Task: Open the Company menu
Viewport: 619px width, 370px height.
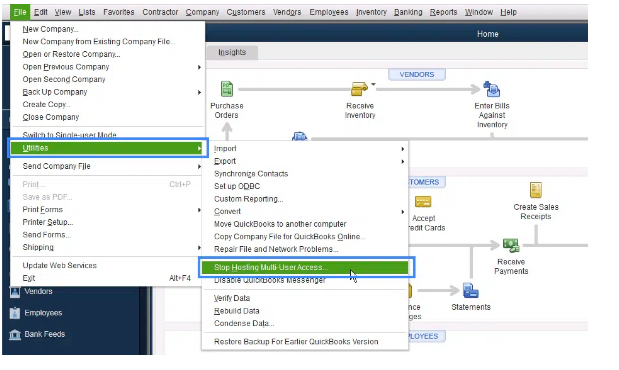Action: [x=202, y=12]
